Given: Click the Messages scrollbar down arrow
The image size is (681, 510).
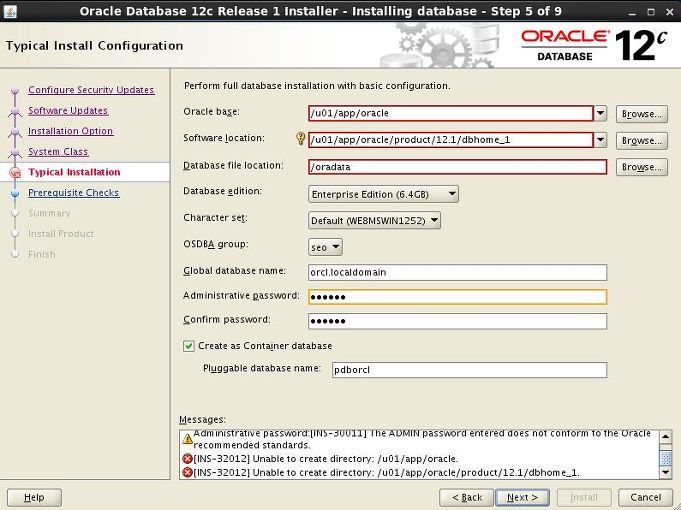Looking at the screenshot, I should [665, 472].
